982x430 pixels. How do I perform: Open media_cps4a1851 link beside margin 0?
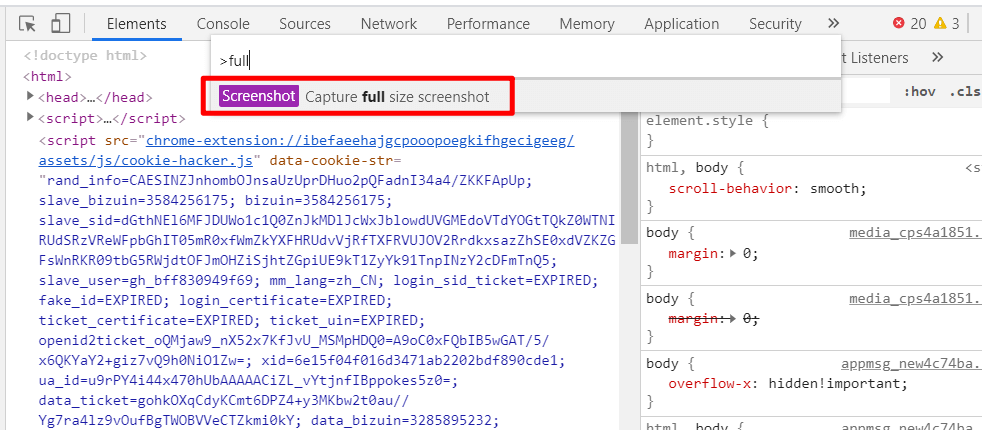[x=914, y=233]
